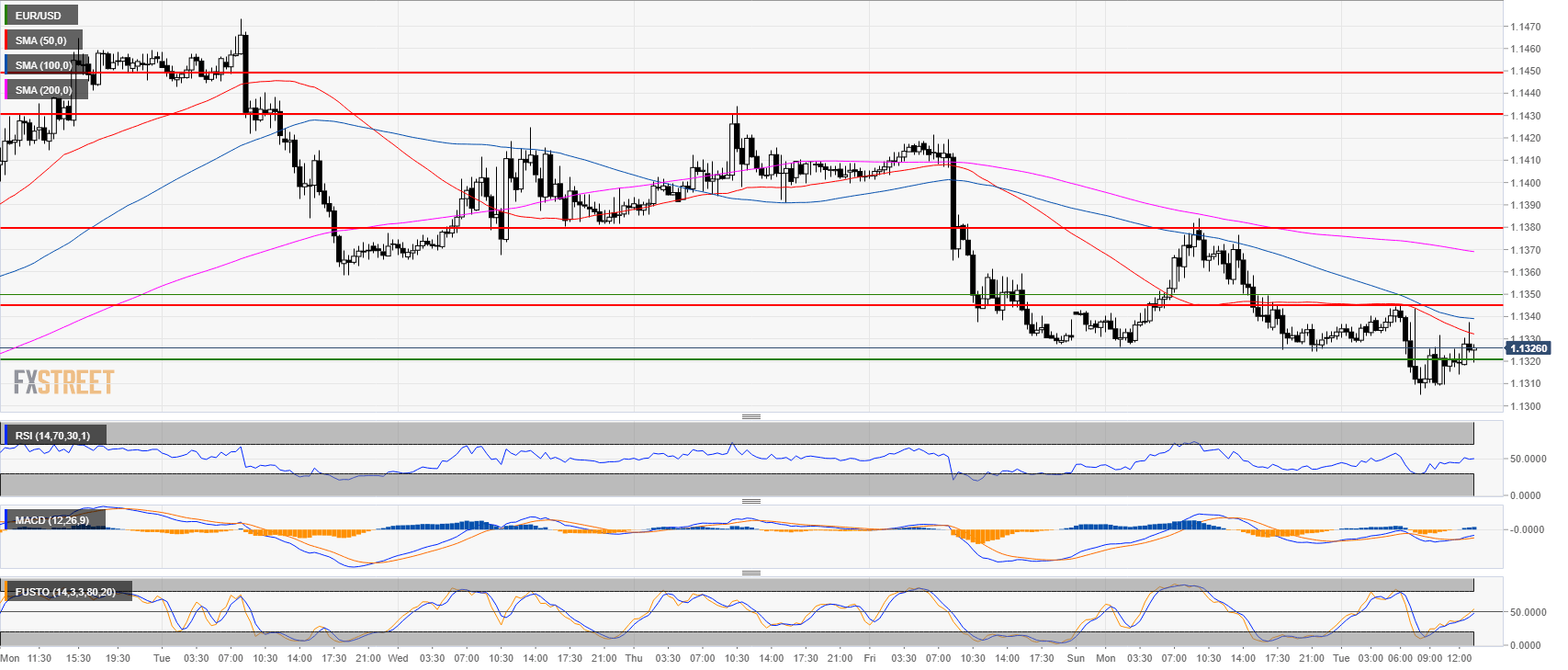Grab the resize handle above the RSI panel
This screenshot has height=670, width=1568.
tap(750, 417)
